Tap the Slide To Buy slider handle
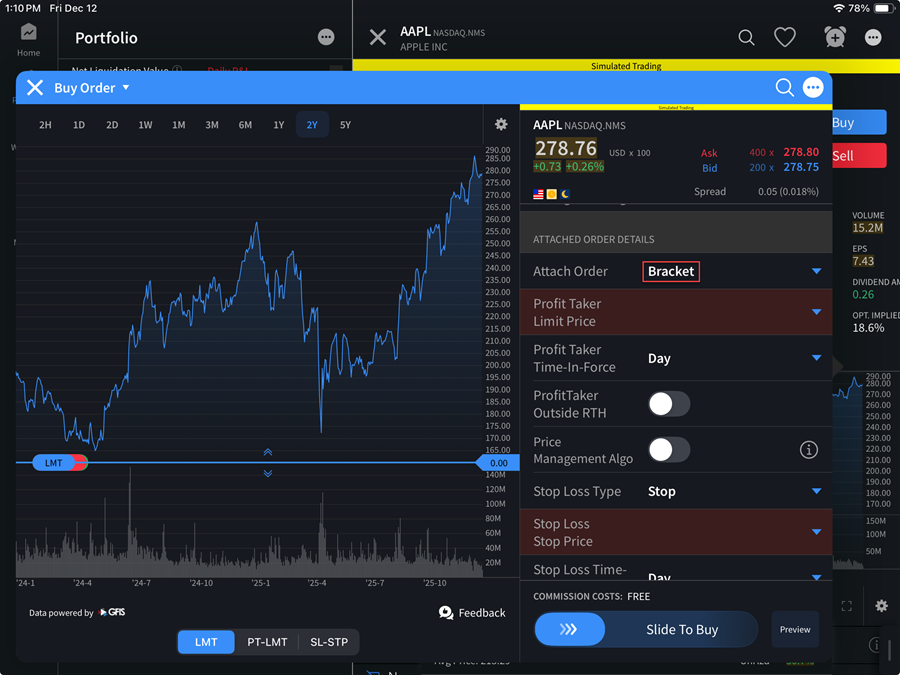900x675 pixels. pos(570,630)
